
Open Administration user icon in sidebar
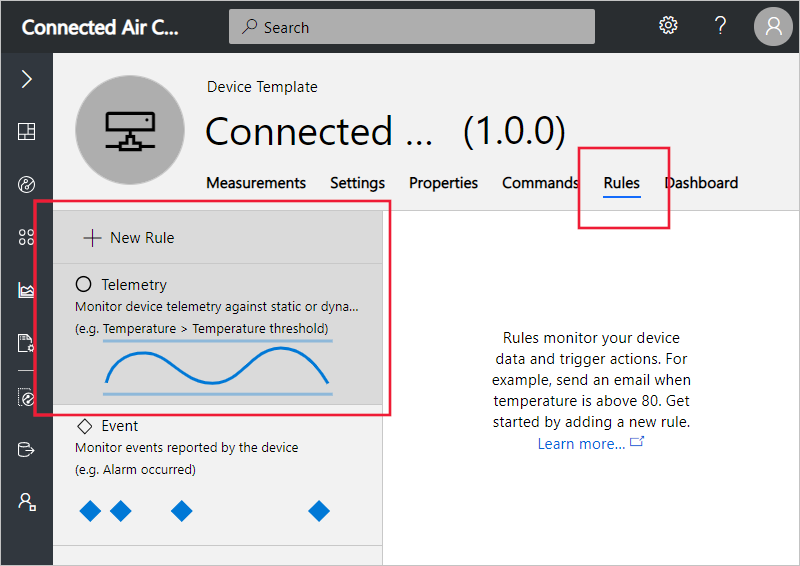[27, 502]
